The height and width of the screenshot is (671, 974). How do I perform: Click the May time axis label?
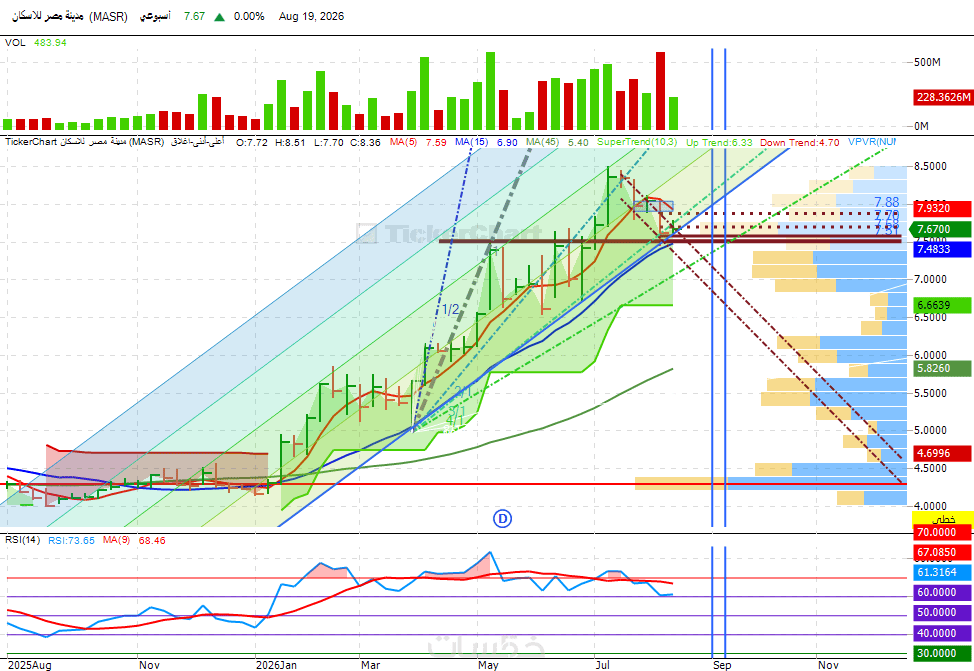[488, 665]
